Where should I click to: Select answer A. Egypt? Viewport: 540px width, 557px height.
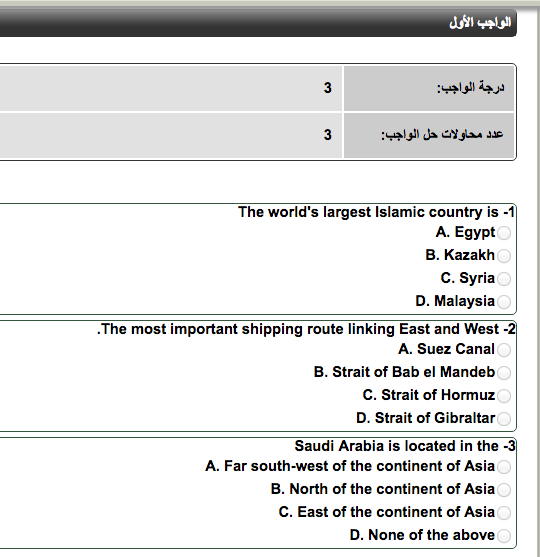pyautogui.click(x=504, y=233)
